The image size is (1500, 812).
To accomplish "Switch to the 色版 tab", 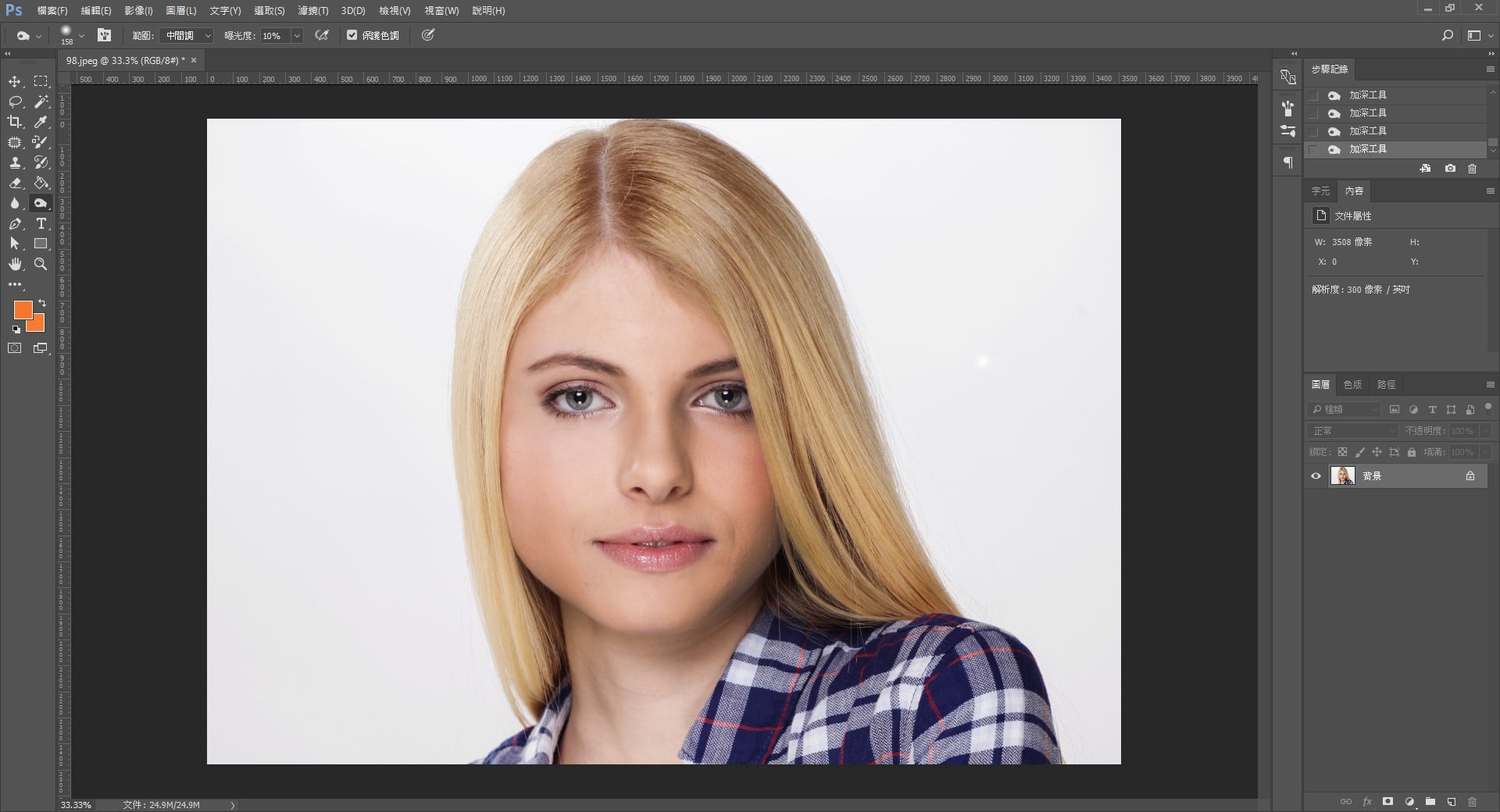I will pyautogui.click(x=1352, y=385).
